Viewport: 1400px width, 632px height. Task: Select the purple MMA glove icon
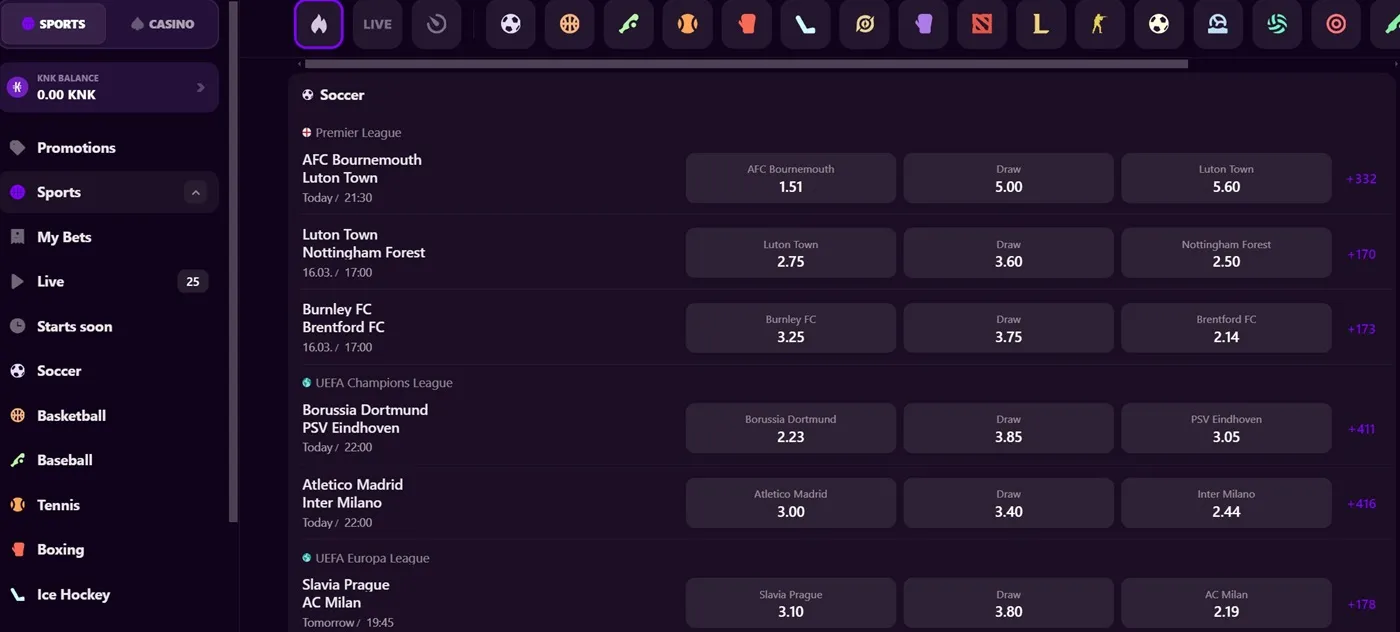(923, 24)
